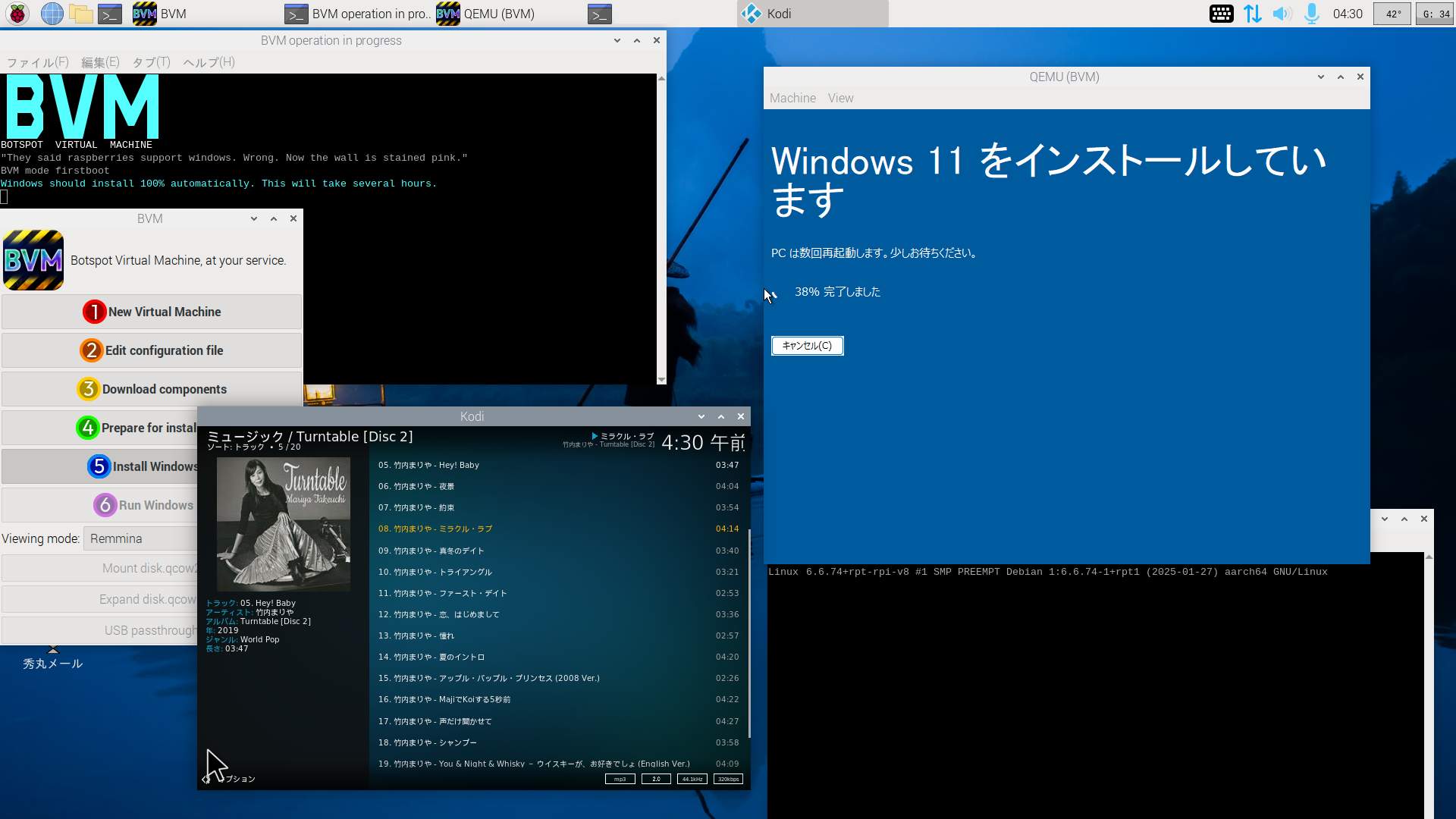Viewport: 1456px width, 819px height.
Task: Switch to BVM operation in progress taskbar entry
Action: 356,14
